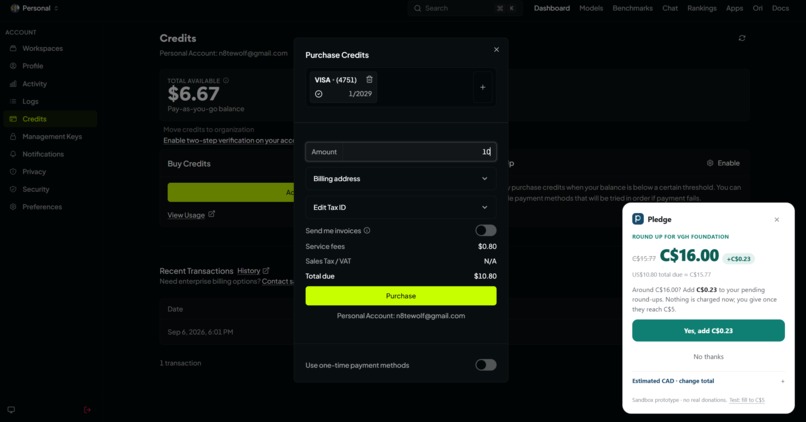Click the Test: fill to C$5 link
Image resolution: width=806 pixels, height=422 pixels.
pos(747,400)
